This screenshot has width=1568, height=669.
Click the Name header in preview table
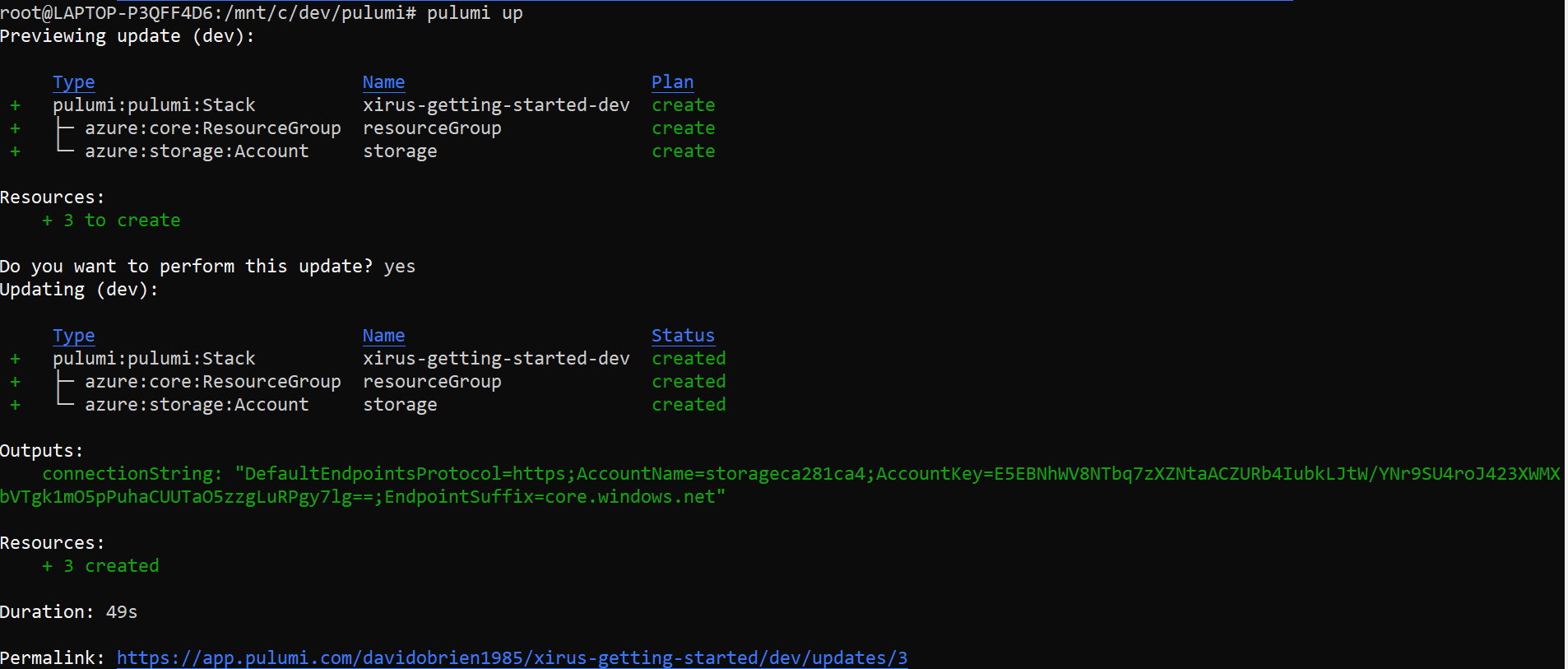pyautogui.click(x=383, y=82)
